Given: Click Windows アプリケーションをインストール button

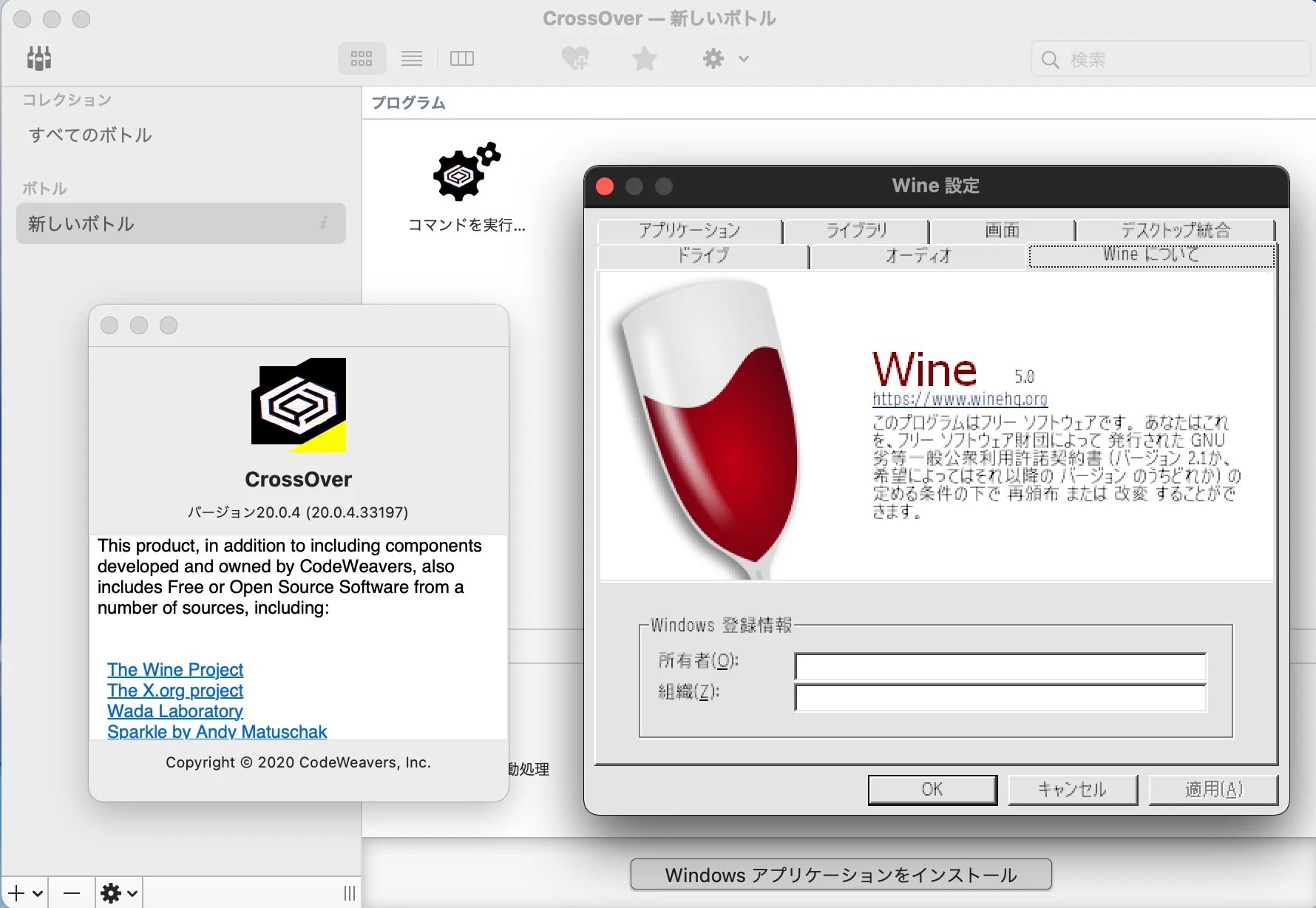Looking at the screenshot, I should tap(841, 875).
